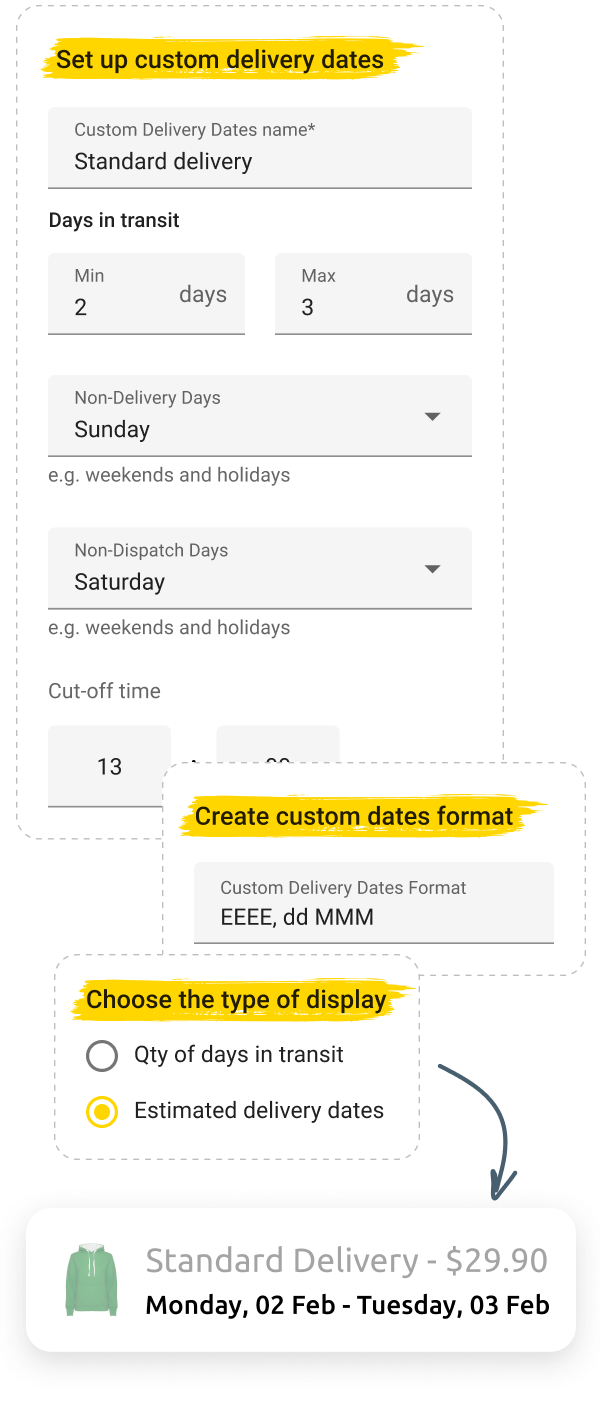This screenshot has width=600, height=1406.
Task: Click the cut-off time hour field showing 13
Action: click(x=109, y=766)
